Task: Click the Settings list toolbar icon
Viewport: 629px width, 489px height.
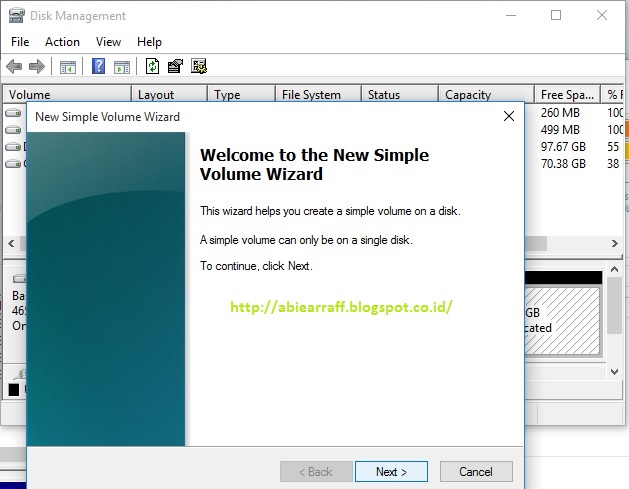Action: 199,66
